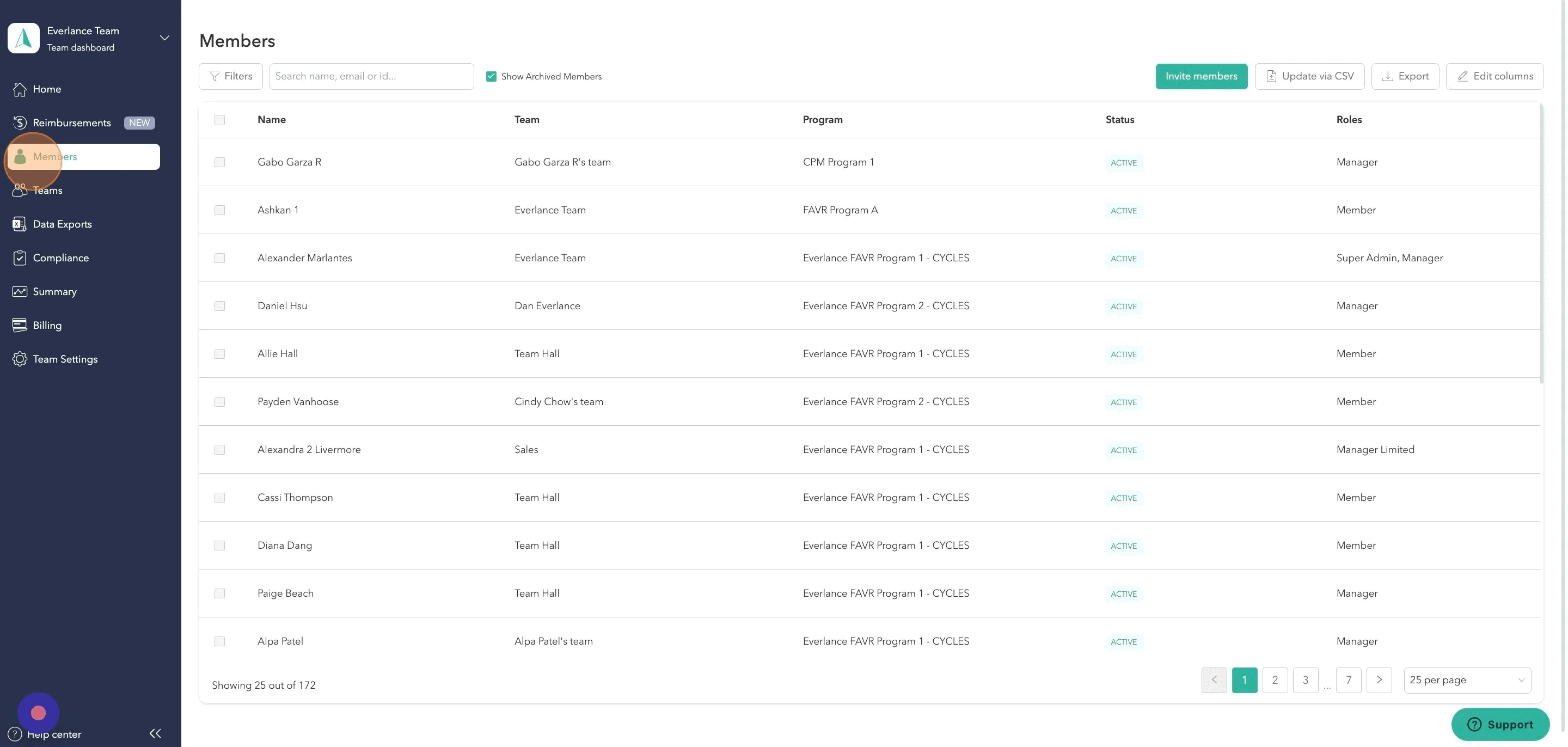Check the box for Daniel Hsu

tap(220, 306)
